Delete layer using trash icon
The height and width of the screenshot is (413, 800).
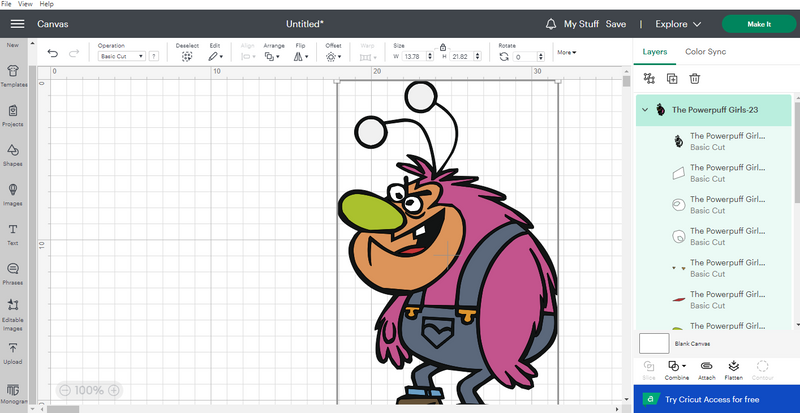click(694, 78)
